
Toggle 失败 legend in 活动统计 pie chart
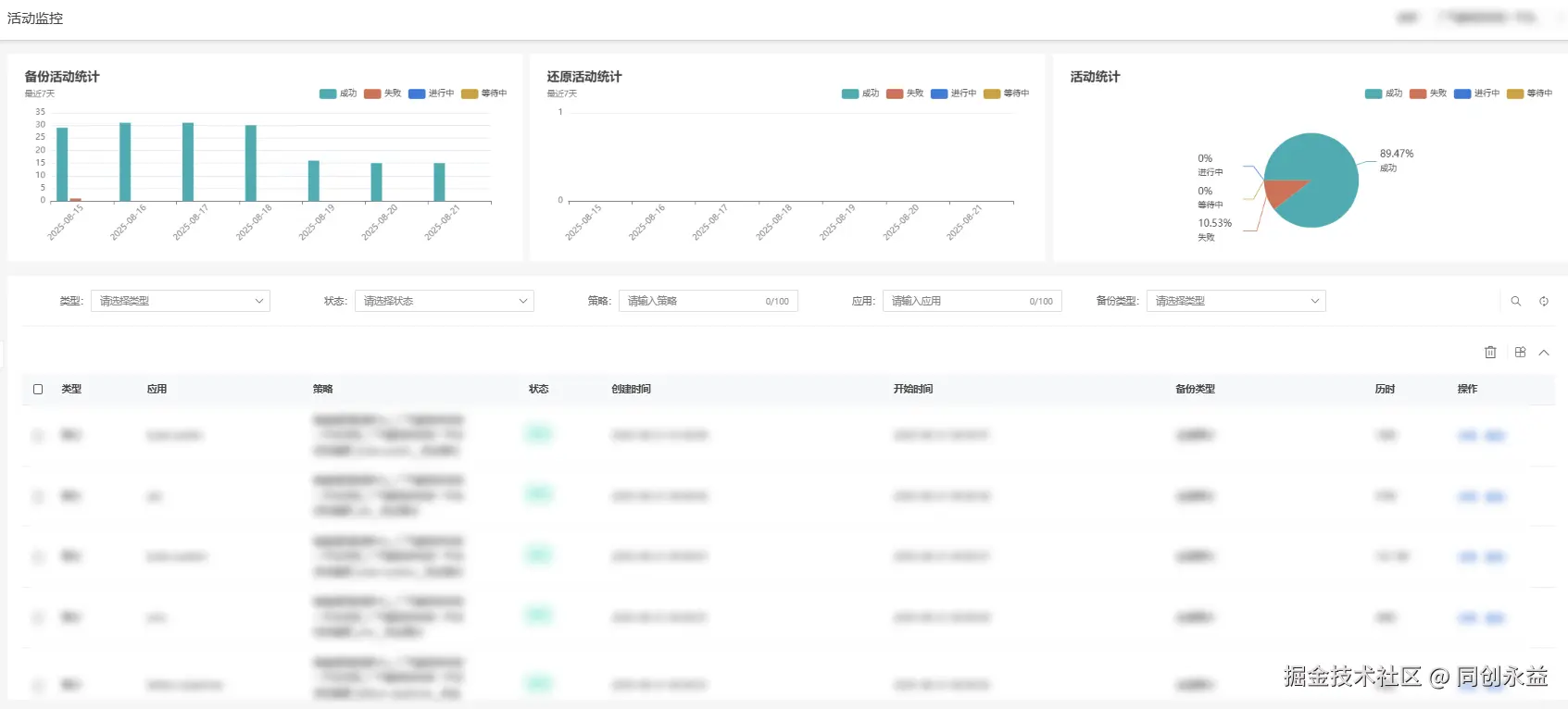[x=1428, y=93]
